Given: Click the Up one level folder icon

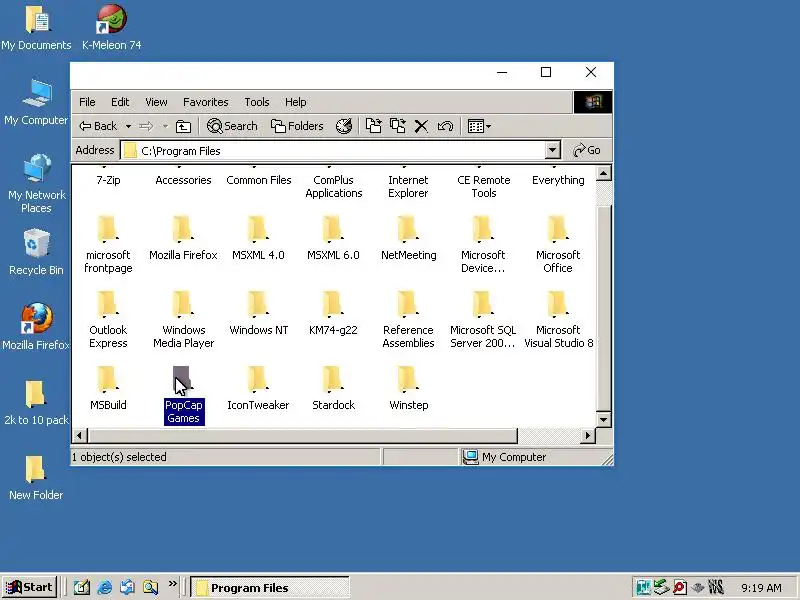Looking at the screenshot, I should tap(183, 126).
